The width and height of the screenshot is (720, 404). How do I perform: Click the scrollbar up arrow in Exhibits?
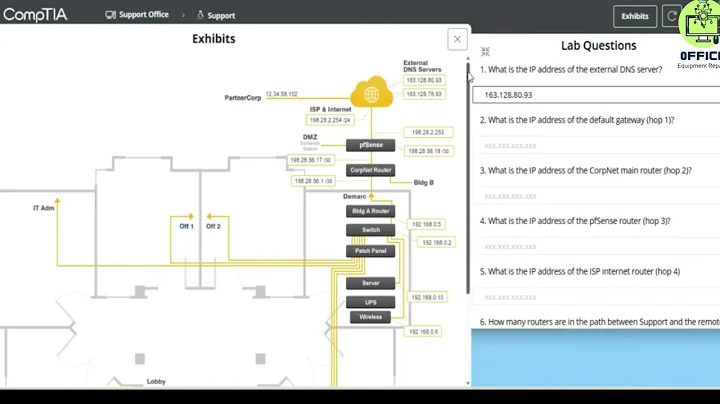[x=468, y=59]
